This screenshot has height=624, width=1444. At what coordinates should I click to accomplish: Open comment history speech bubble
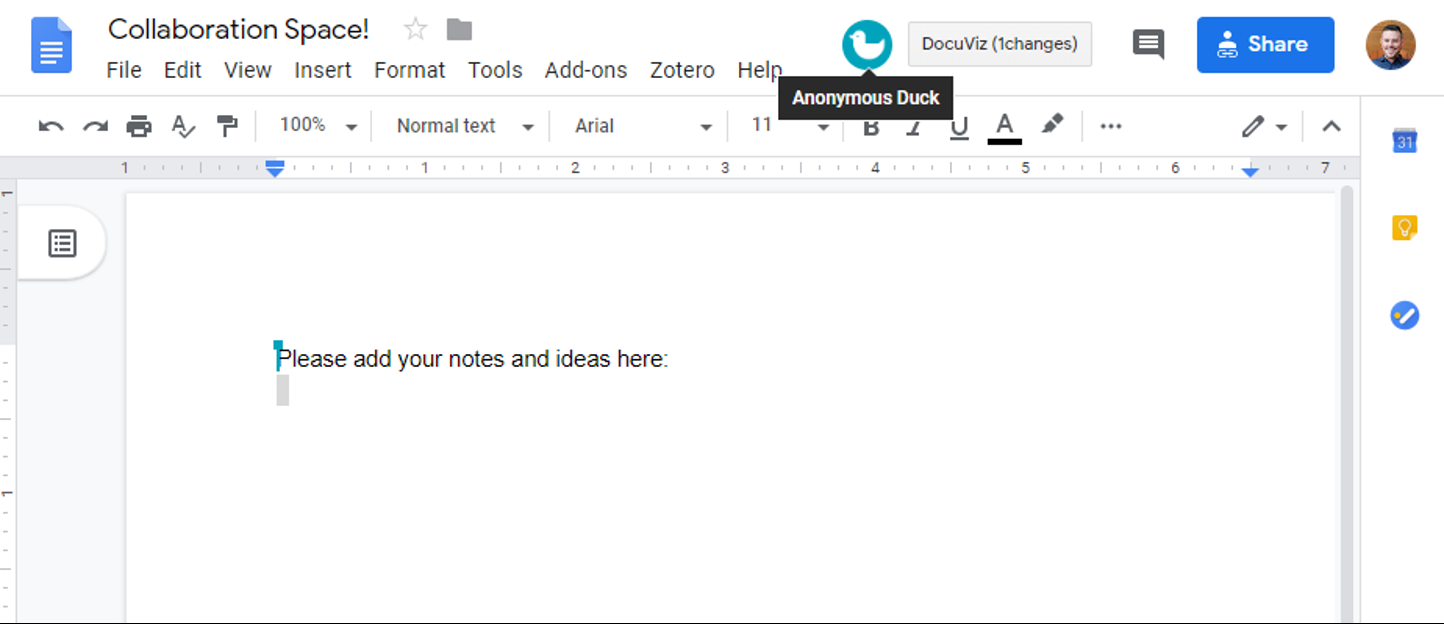pyautogui.click(x=1148, y=44)
